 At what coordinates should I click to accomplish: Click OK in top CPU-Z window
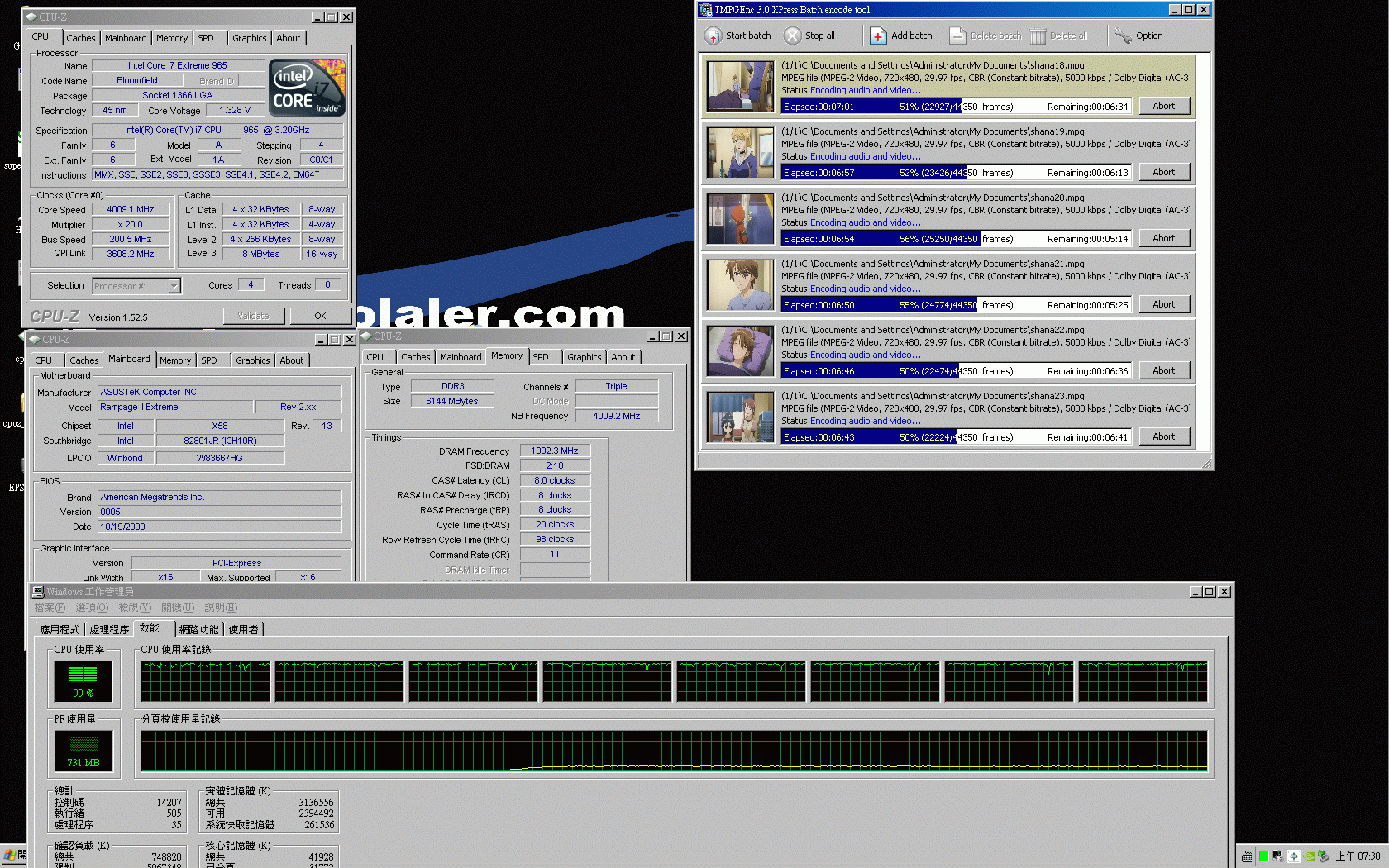click(320, 316)
